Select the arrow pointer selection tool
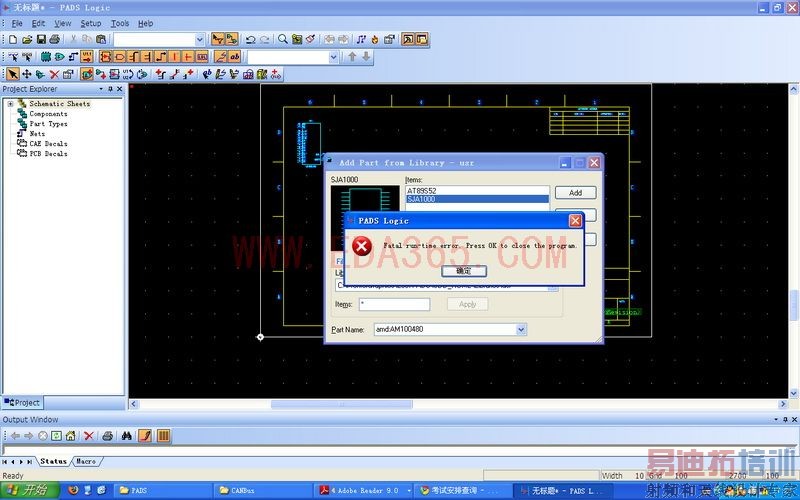The image size is (800, 500). click(12, 73)
